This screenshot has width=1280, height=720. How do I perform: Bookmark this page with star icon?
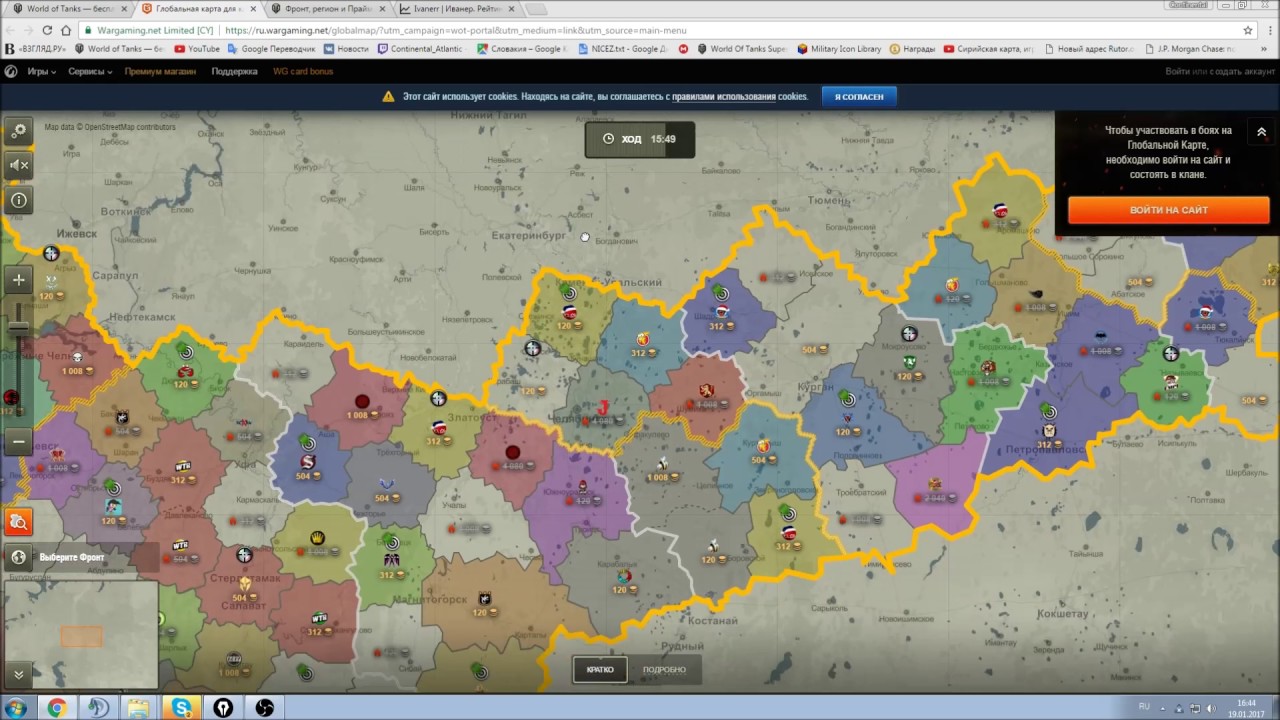click(x=1247, y=30)
